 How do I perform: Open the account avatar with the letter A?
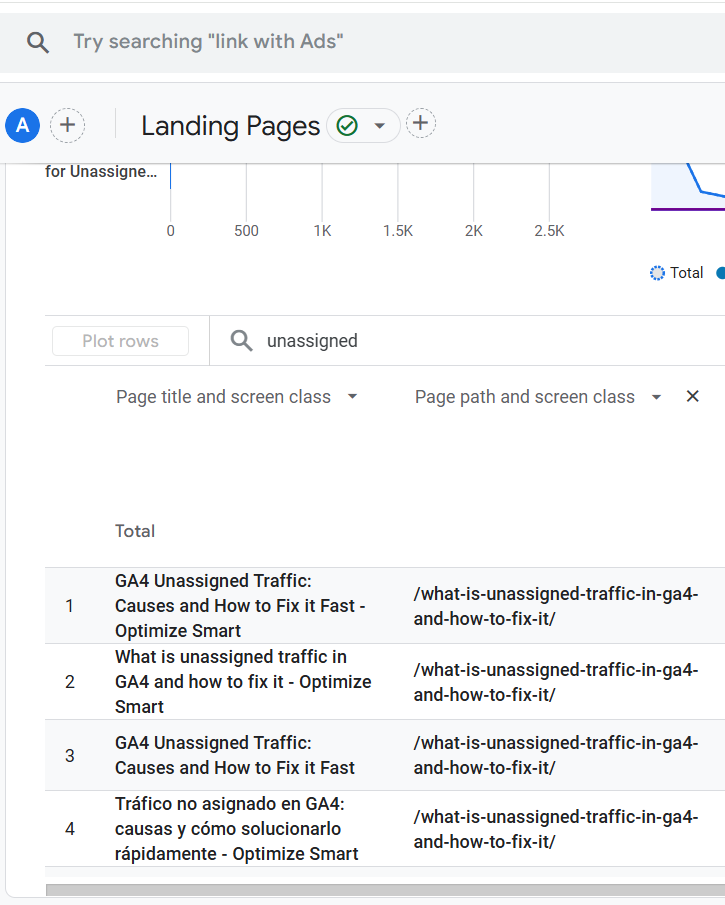tap(22, 125)
